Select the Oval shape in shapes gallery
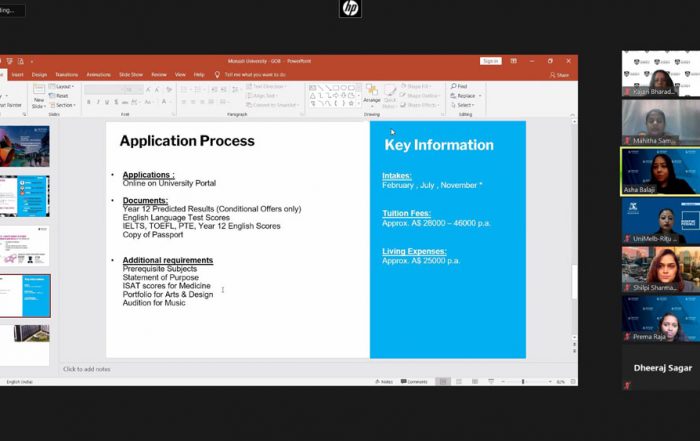Screen dimensions: 700x441 (x=344, y=88)
